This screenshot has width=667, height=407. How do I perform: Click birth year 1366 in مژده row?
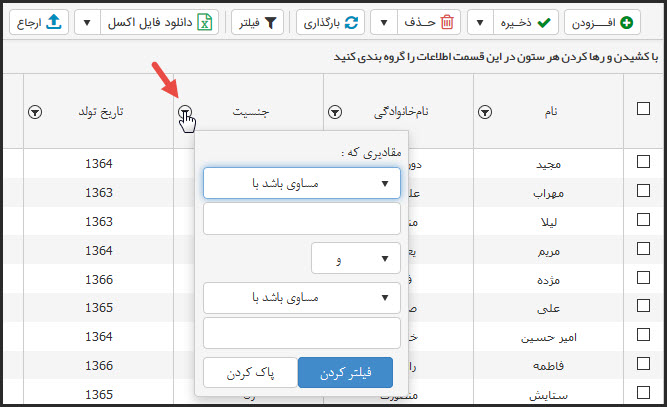coord(99,279)
